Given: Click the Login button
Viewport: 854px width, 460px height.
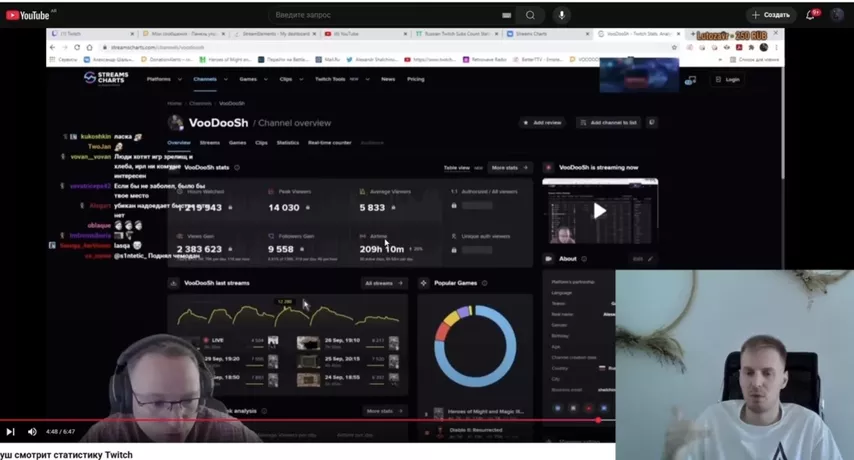Looking at the screenshot, I should tap(728, 79).
